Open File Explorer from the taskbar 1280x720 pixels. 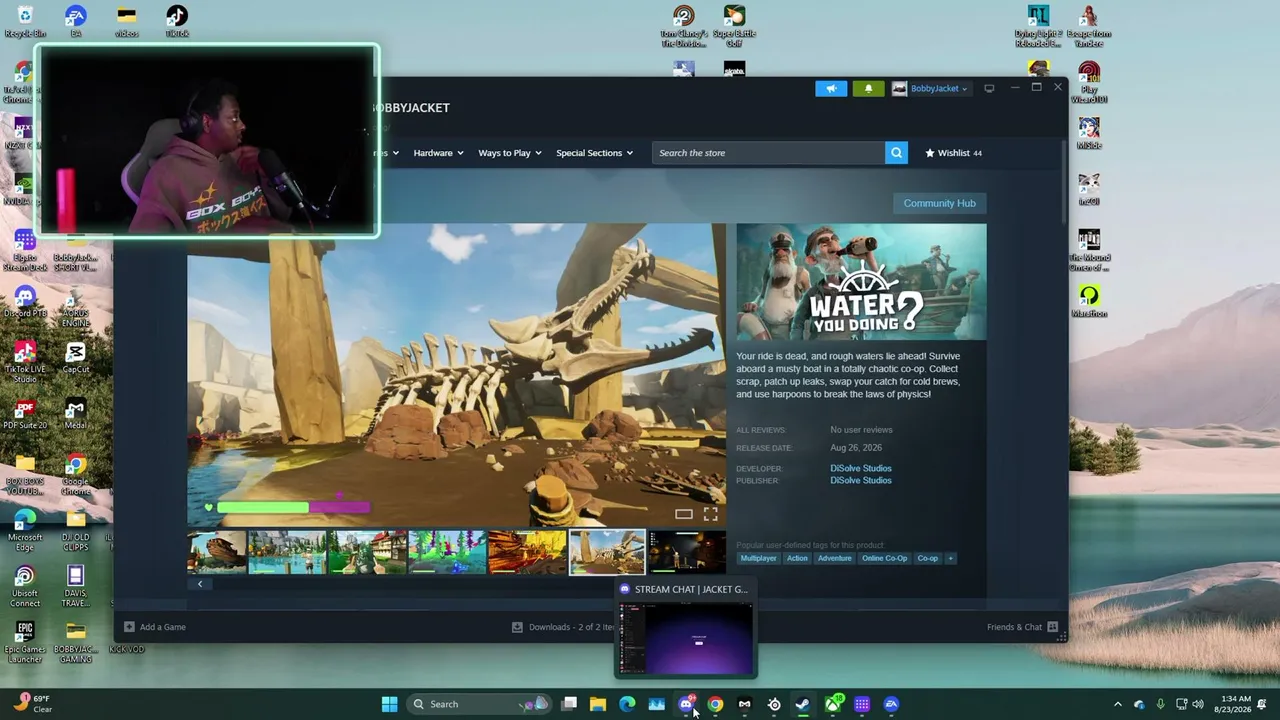click(x=598, y=704)
